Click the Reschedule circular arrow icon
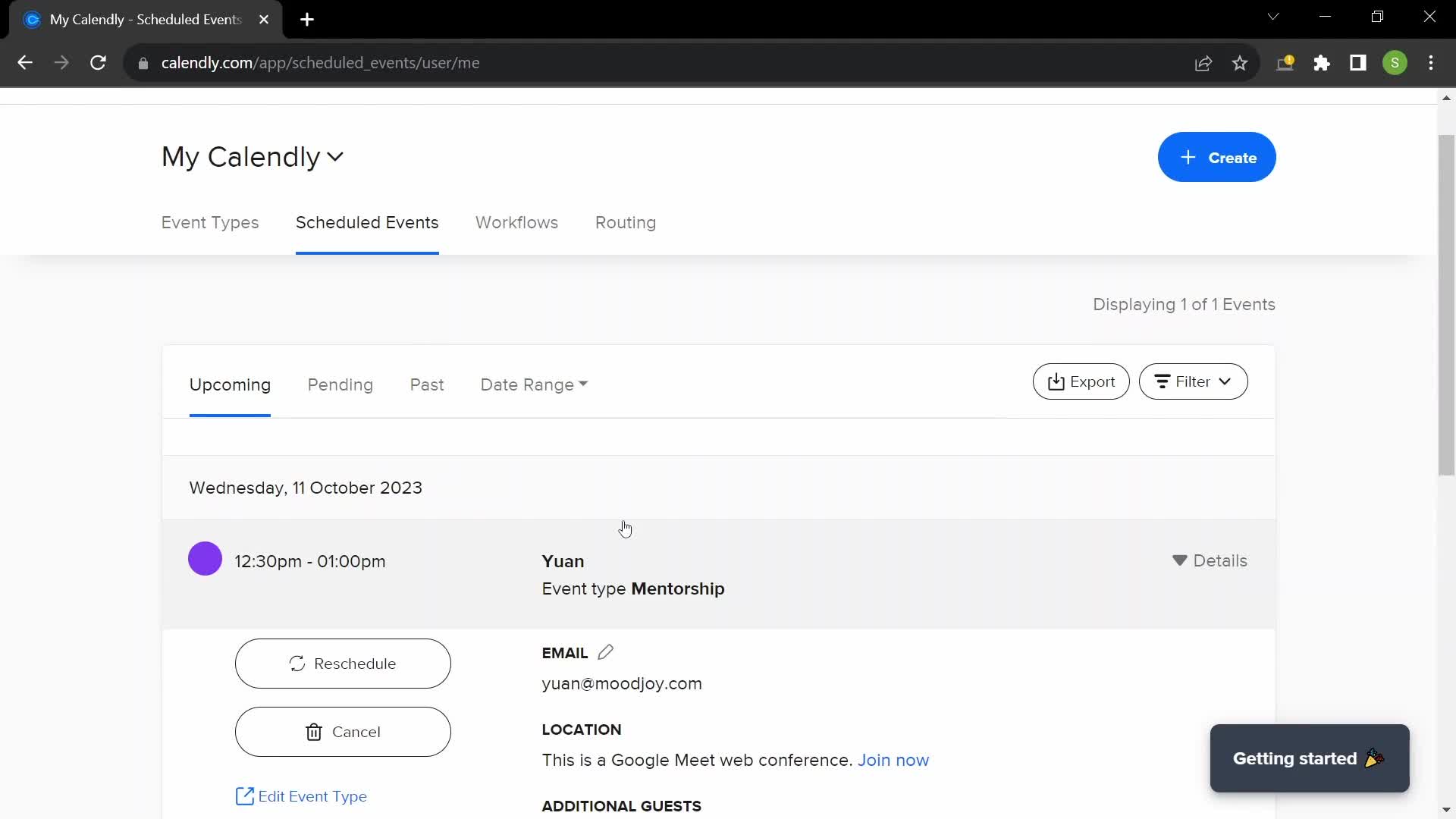Viewport: 1456px width, 819px height. click(297, 663)
